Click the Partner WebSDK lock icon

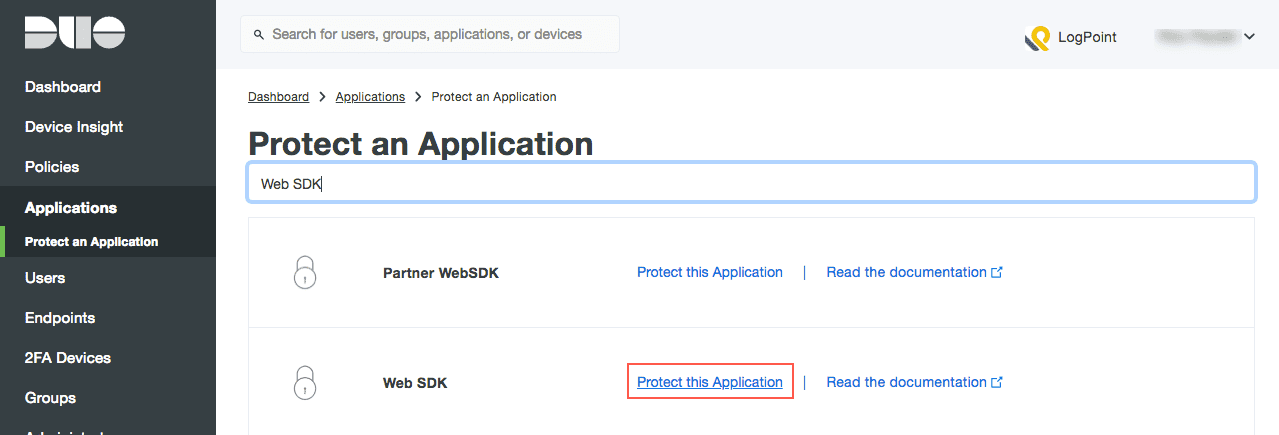pos(305,272)
